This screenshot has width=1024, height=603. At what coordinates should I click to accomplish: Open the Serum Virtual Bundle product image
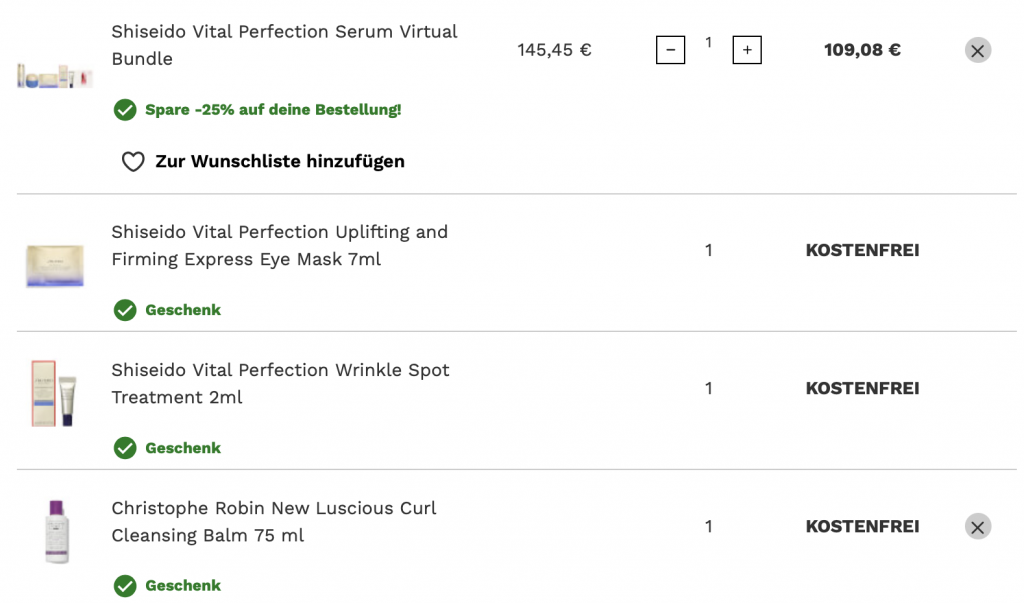[55, 75]
